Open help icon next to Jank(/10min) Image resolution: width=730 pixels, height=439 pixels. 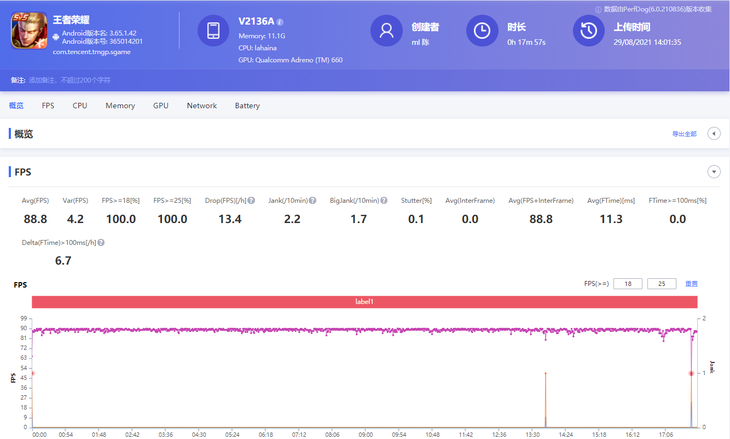coord(312,201)
